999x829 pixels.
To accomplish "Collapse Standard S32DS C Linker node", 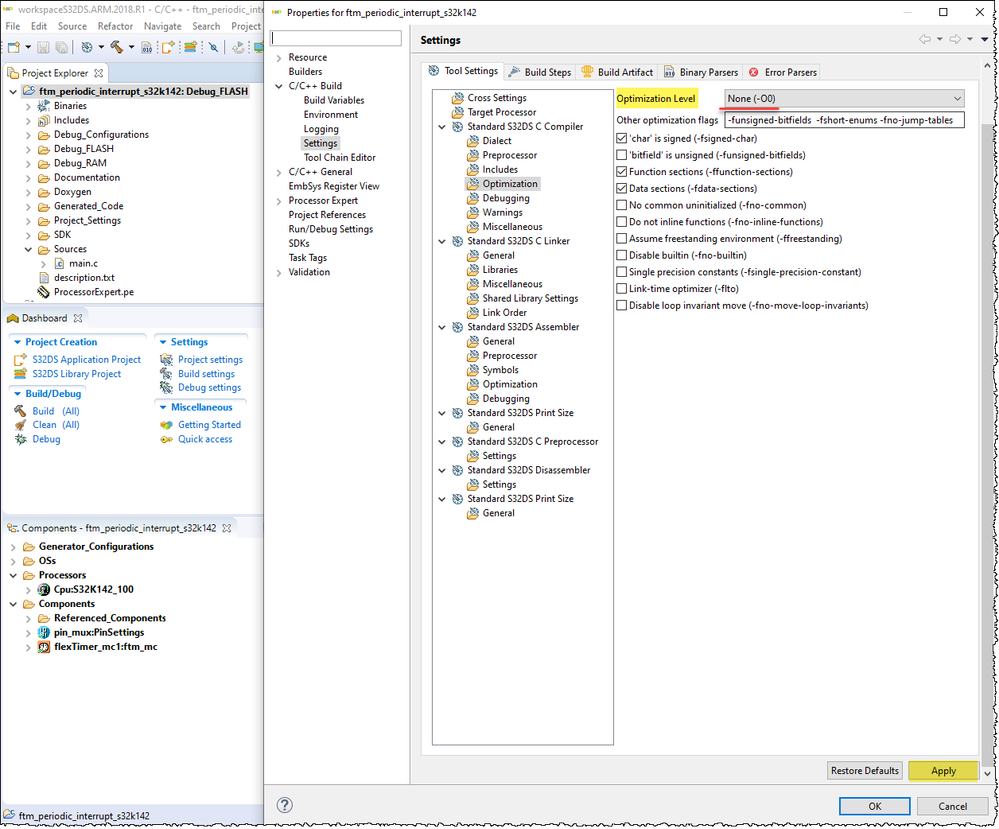I will [442, 241].
